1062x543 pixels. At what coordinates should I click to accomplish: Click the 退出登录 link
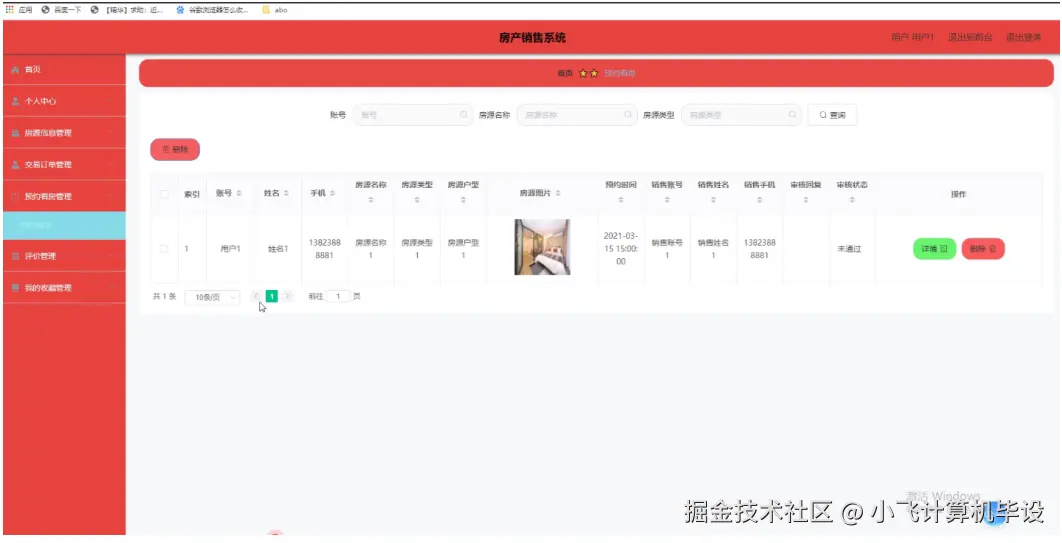1023,38
